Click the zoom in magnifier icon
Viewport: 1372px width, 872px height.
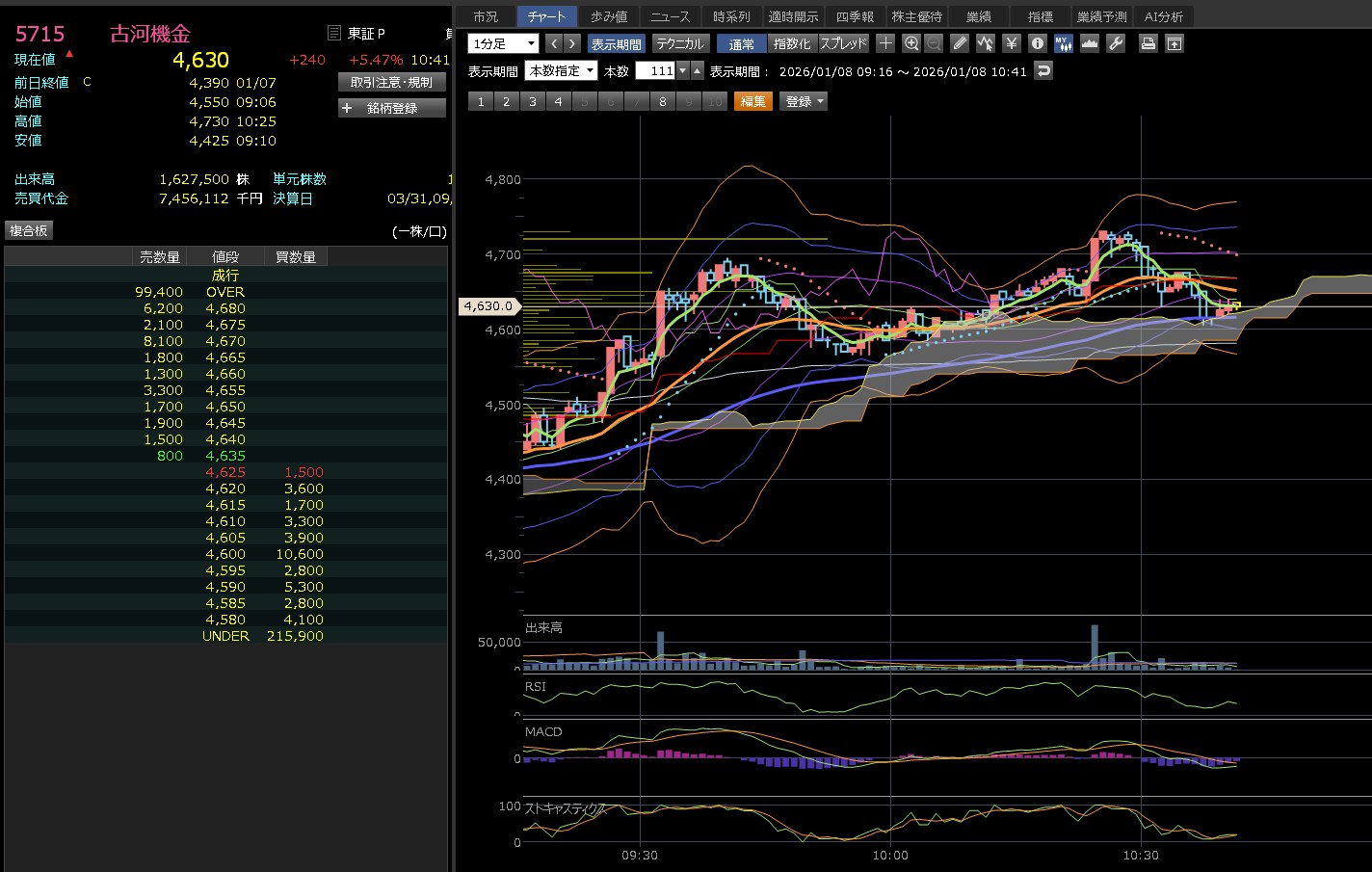click(x=911, y=43)
